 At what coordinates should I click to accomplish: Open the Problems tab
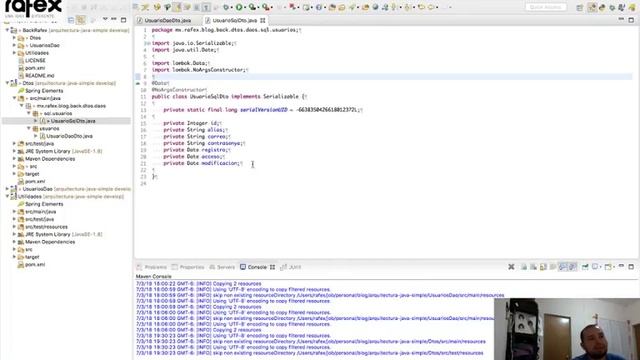(152, 267)
